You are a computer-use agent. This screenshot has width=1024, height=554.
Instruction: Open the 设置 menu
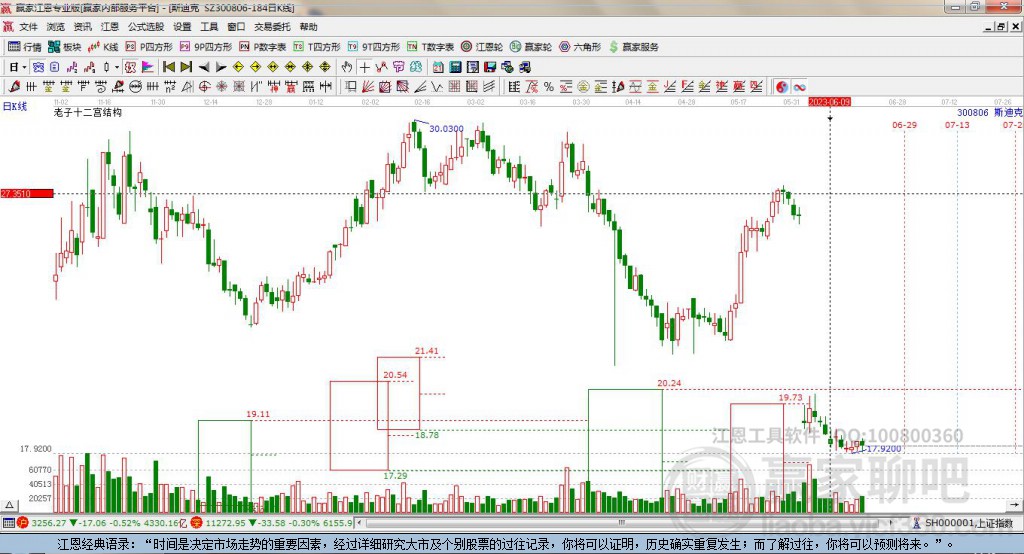pyautogui.click(x=182, y=27)
